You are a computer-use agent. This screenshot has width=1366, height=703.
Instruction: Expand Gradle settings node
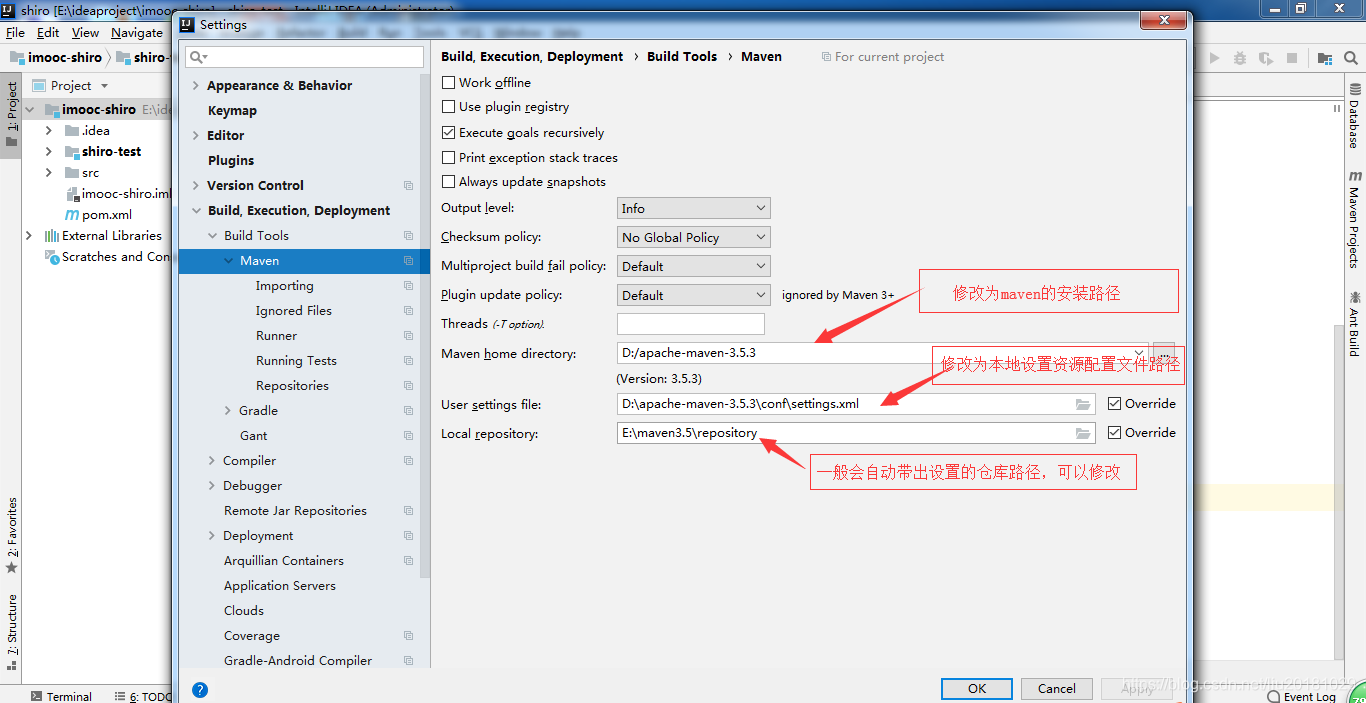pyautogui.click(x=228, y=411)
